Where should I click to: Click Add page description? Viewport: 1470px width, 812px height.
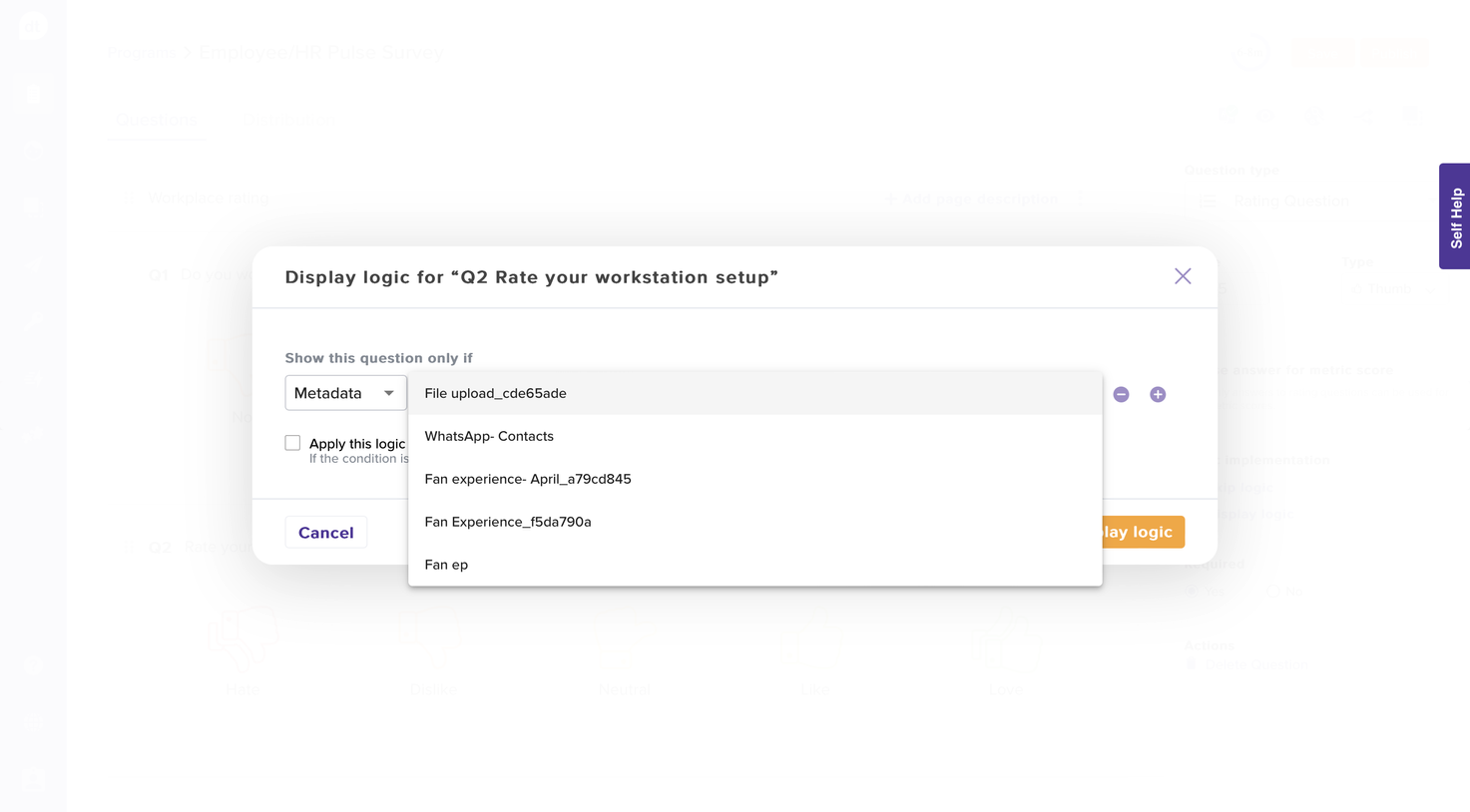click(972, 200)
